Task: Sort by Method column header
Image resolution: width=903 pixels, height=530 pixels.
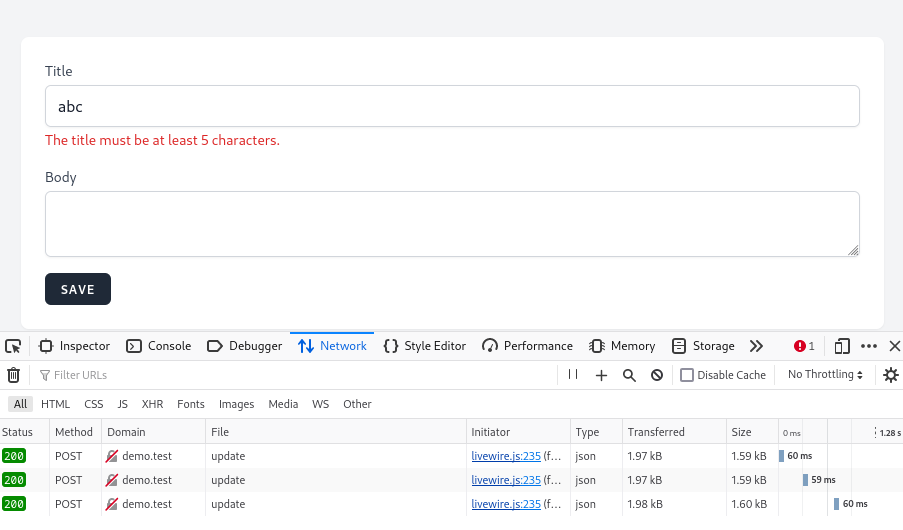Action: (74, 432)
